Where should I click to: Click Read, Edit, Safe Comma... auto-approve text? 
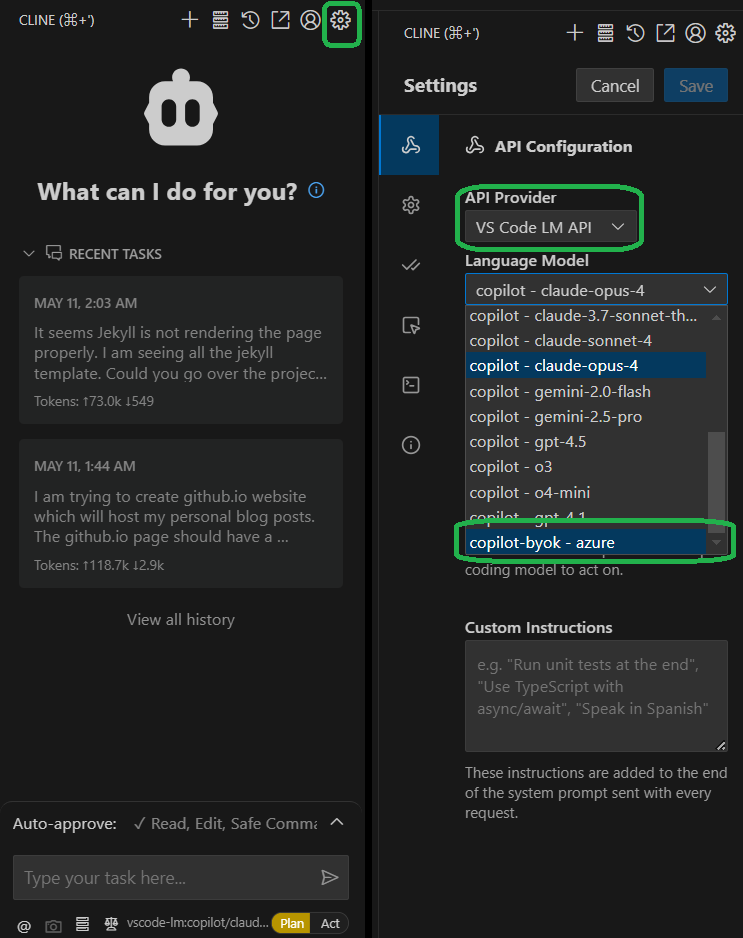233,824
